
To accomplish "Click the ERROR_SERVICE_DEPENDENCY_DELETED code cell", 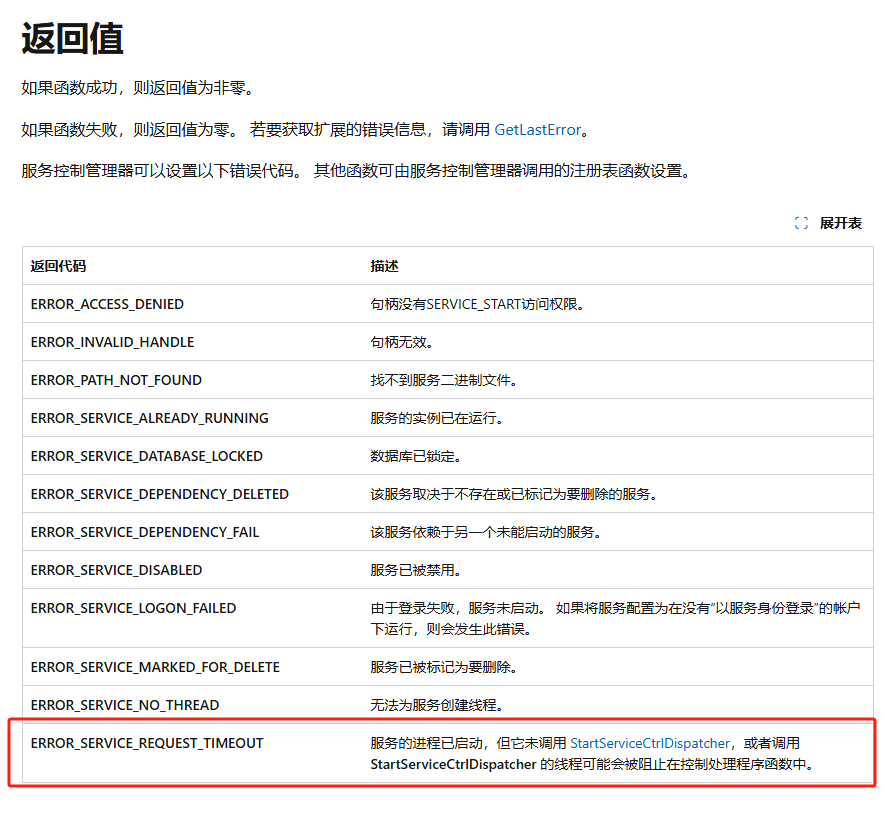I will pyautogui.click(x=159, y=494).
